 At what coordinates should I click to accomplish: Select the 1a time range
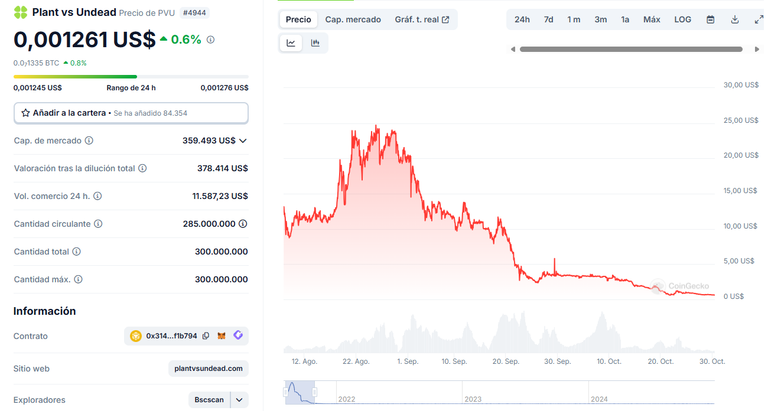(625, 20)
